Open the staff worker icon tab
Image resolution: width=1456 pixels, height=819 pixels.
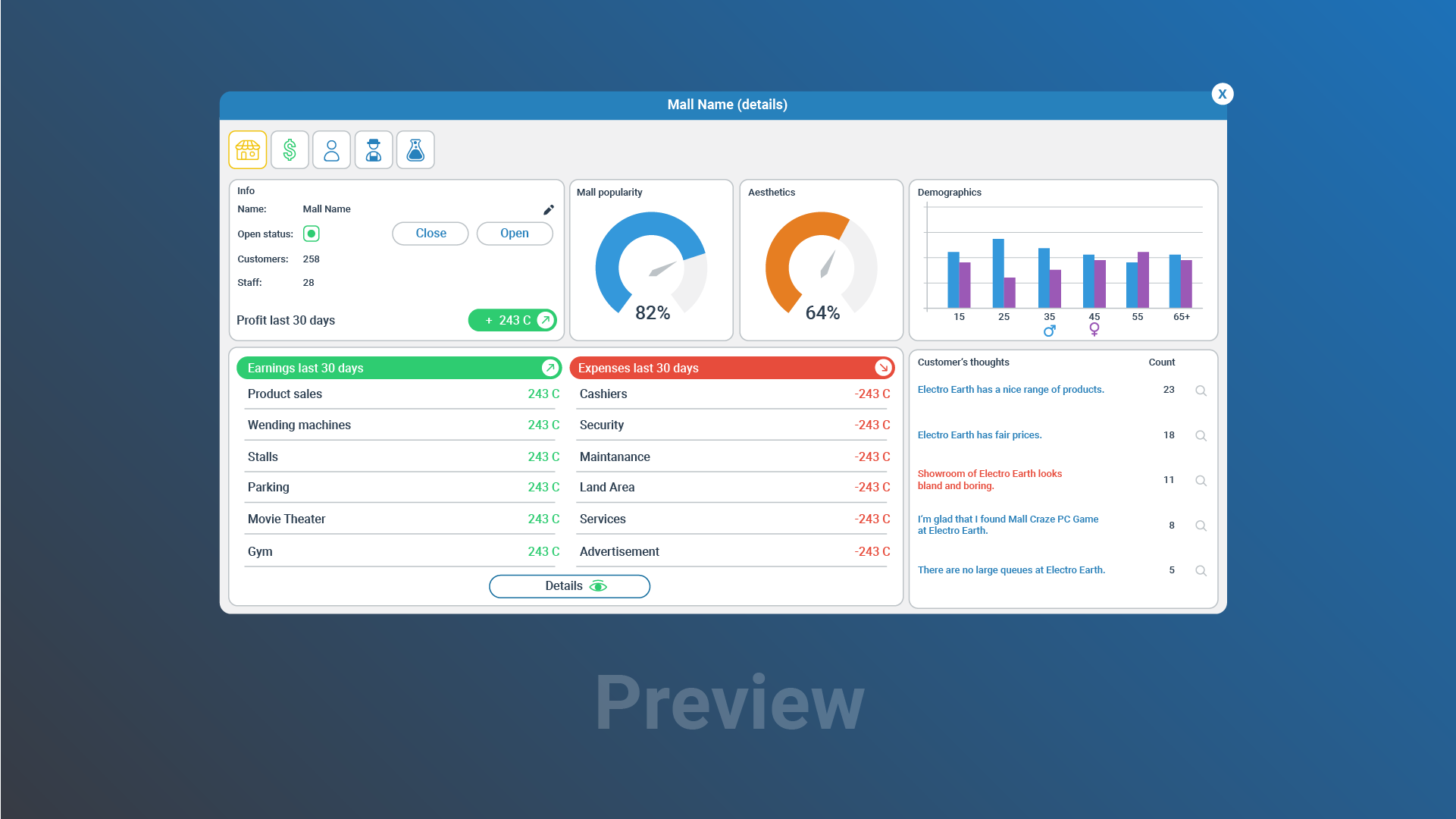point(374,149)
